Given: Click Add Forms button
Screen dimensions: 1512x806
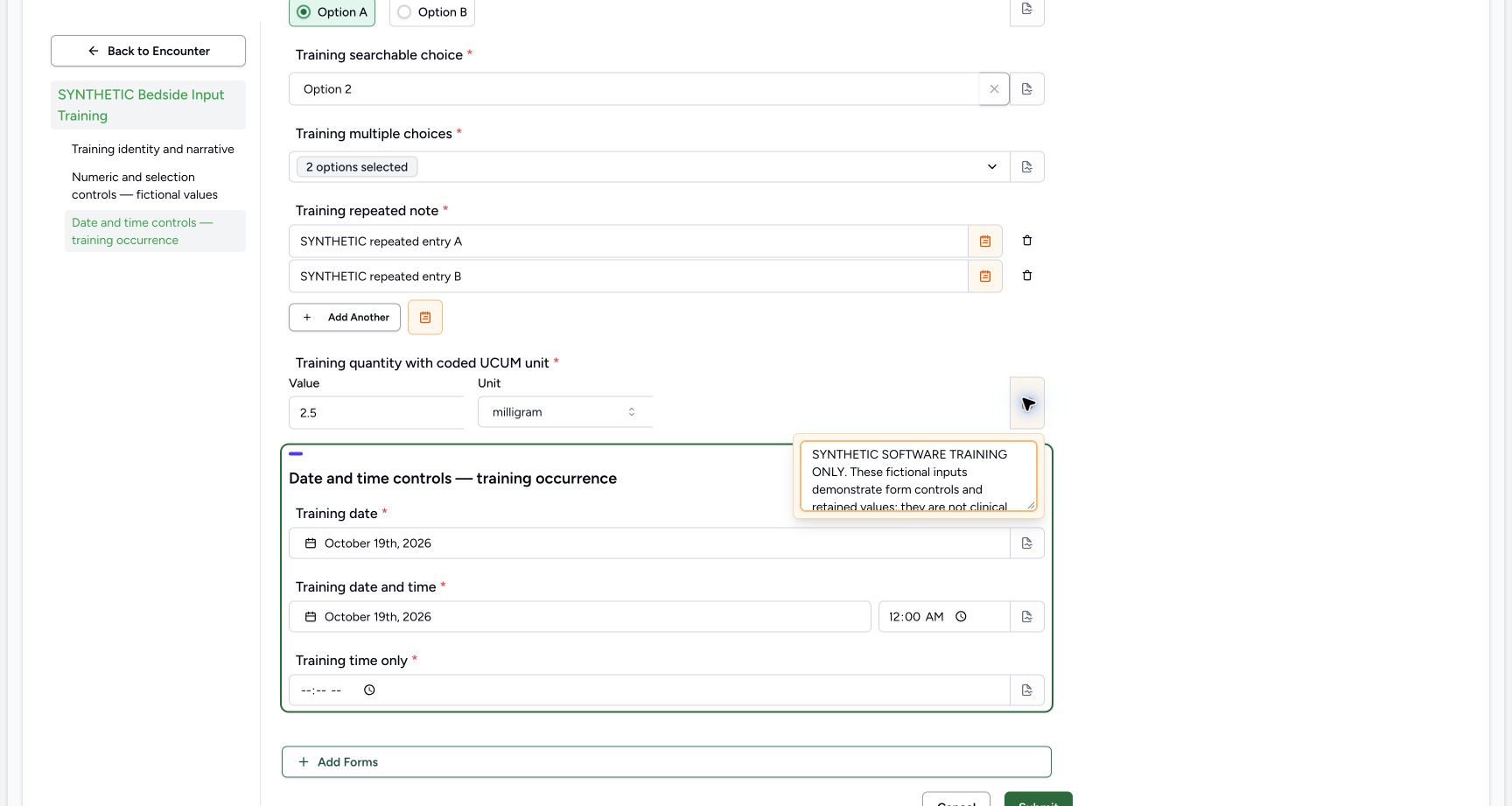Looking at the screenshot, I should click(667, 762).
